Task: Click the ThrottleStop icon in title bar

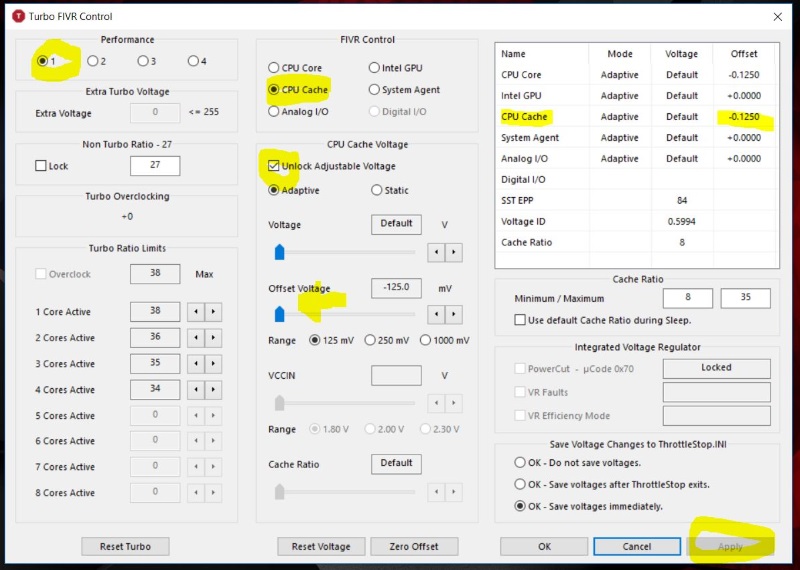Action: (x=18, y=16)
